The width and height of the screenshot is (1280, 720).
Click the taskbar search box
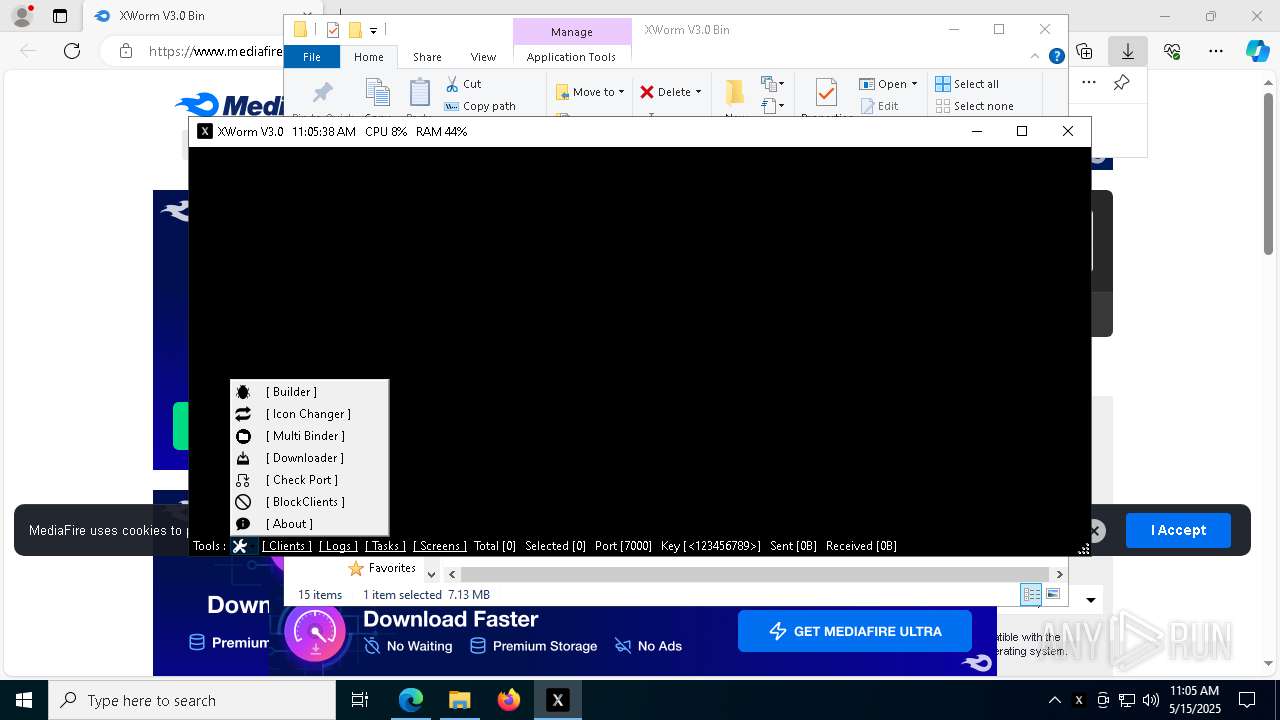coord(192,700)
